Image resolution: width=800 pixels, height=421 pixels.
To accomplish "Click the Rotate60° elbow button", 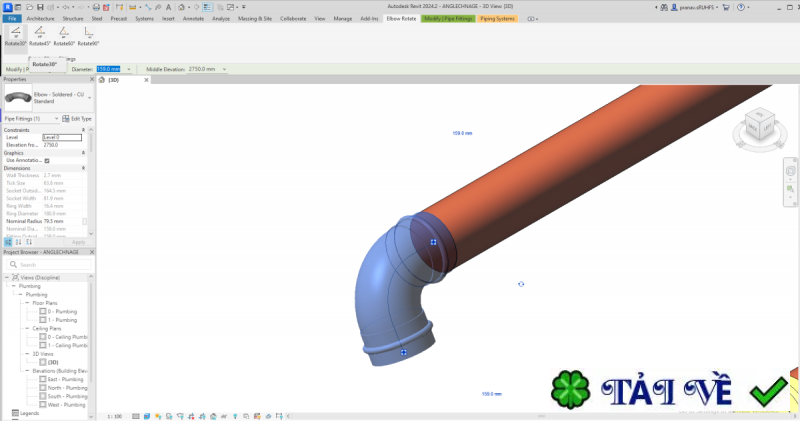I will click(64, 37).
